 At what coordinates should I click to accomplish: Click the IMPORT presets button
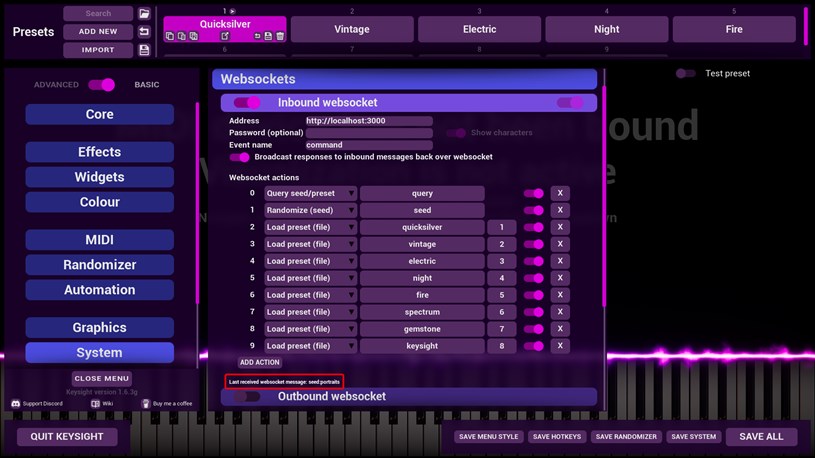98,50
